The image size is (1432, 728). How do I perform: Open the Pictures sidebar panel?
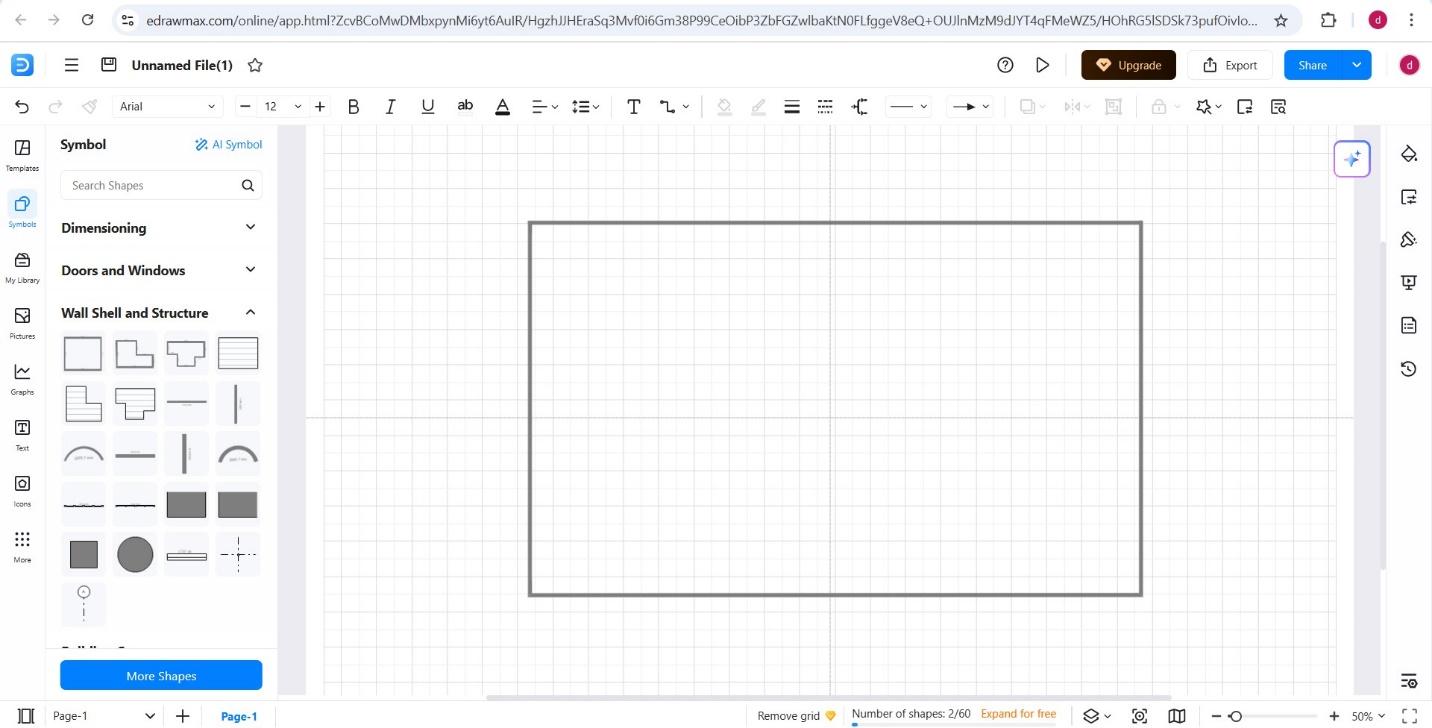[x=22, y=322]
